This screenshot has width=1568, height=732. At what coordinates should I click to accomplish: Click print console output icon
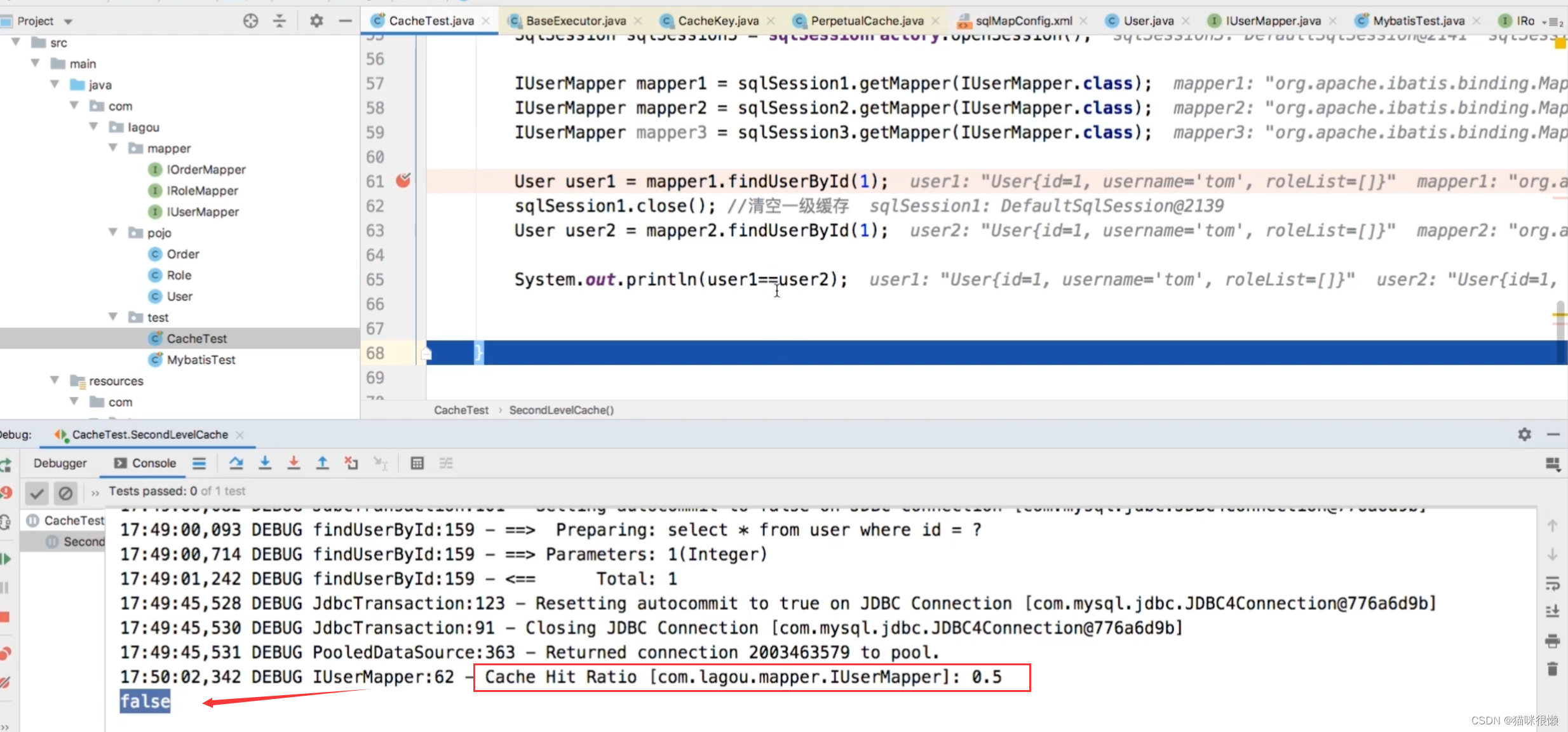(1553, 640)
